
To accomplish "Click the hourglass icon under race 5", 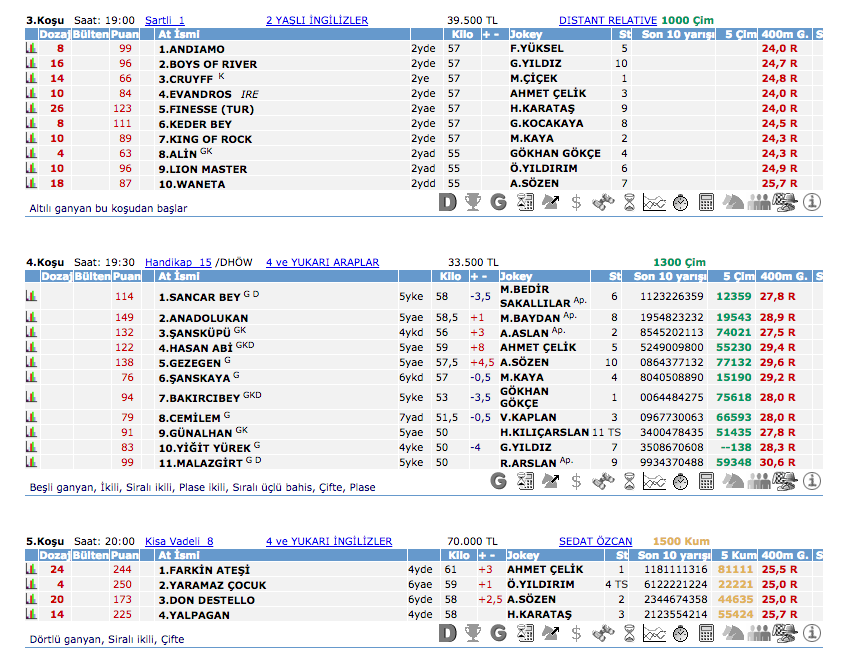I will tap(628, 633).
